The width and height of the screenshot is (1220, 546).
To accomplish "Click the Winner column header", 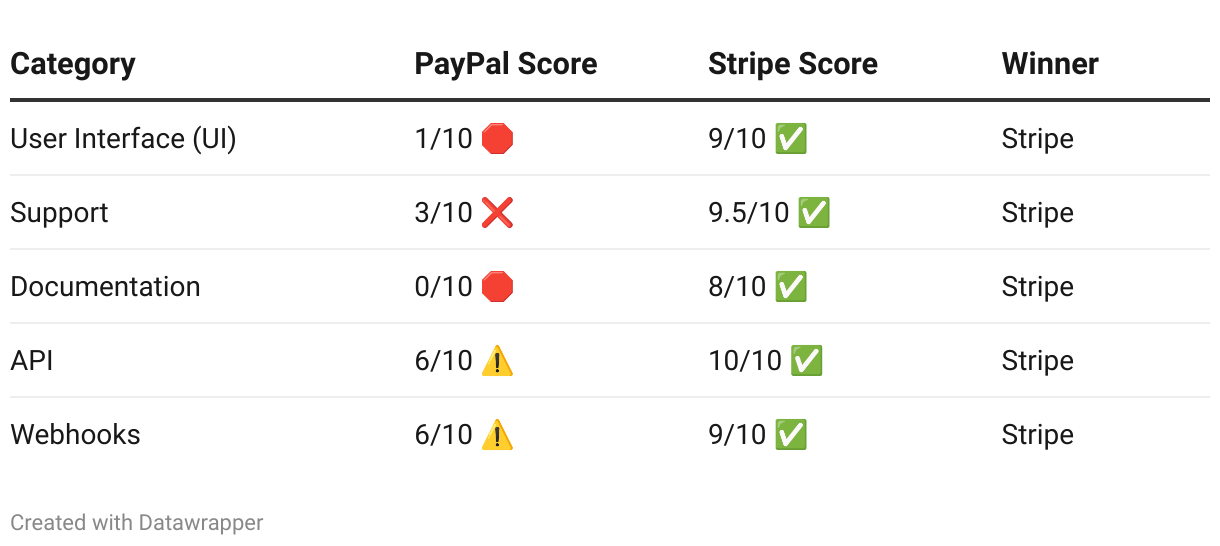I will tap(1050, 64).
